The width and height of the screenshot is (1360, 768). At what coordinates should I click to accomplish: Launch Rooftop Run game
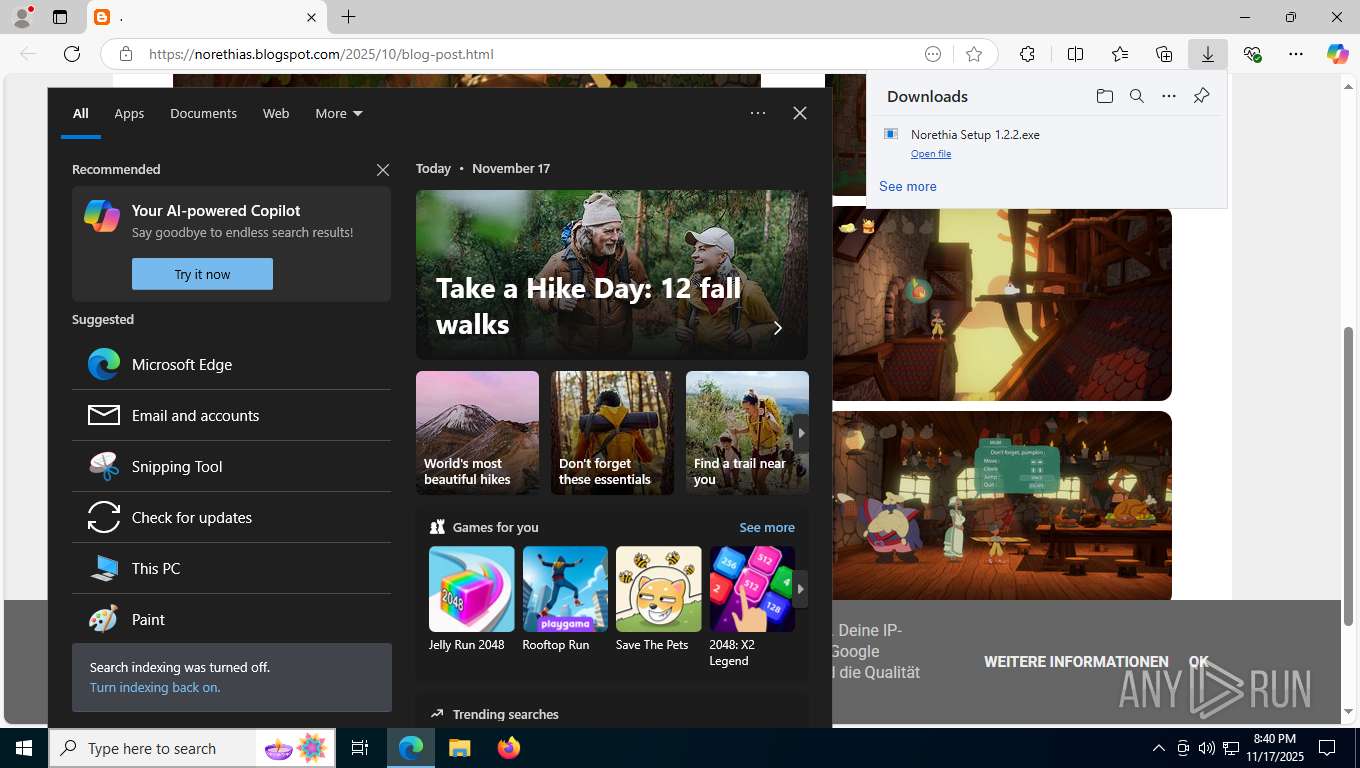point(565,599)
